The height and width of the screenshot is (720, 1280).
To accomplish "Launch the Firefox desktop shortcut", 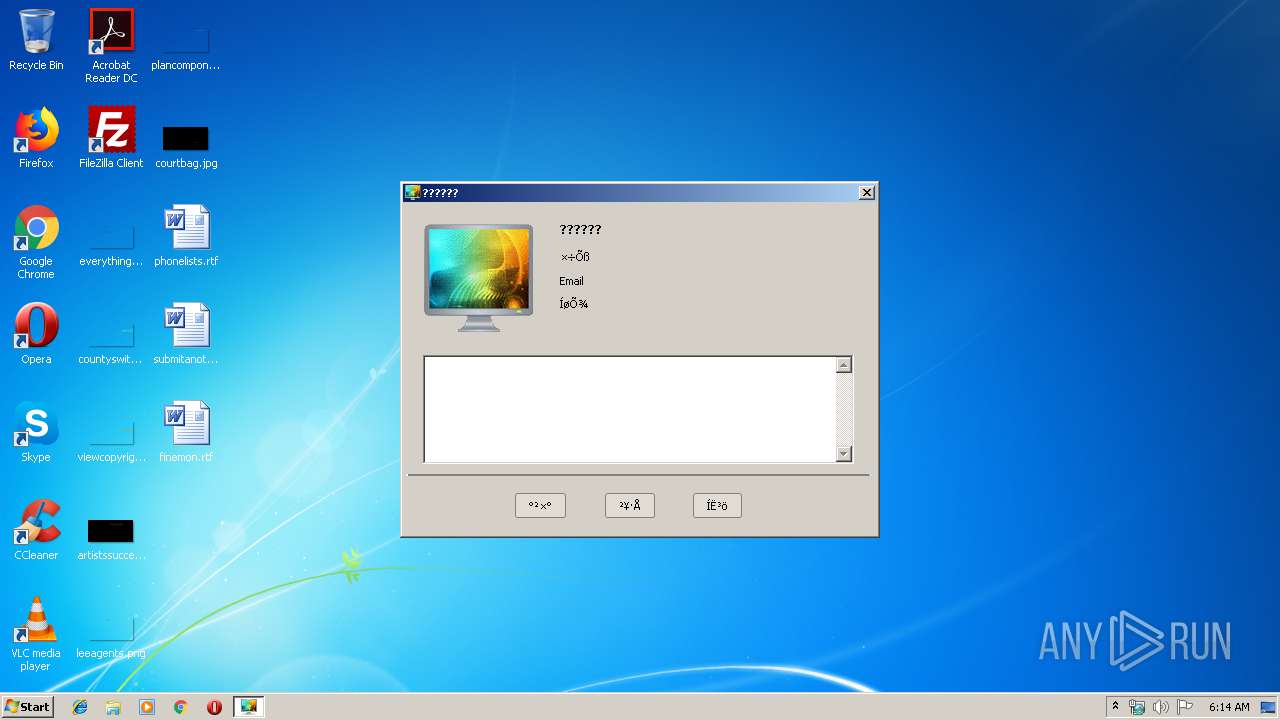I will click(36, 138).
